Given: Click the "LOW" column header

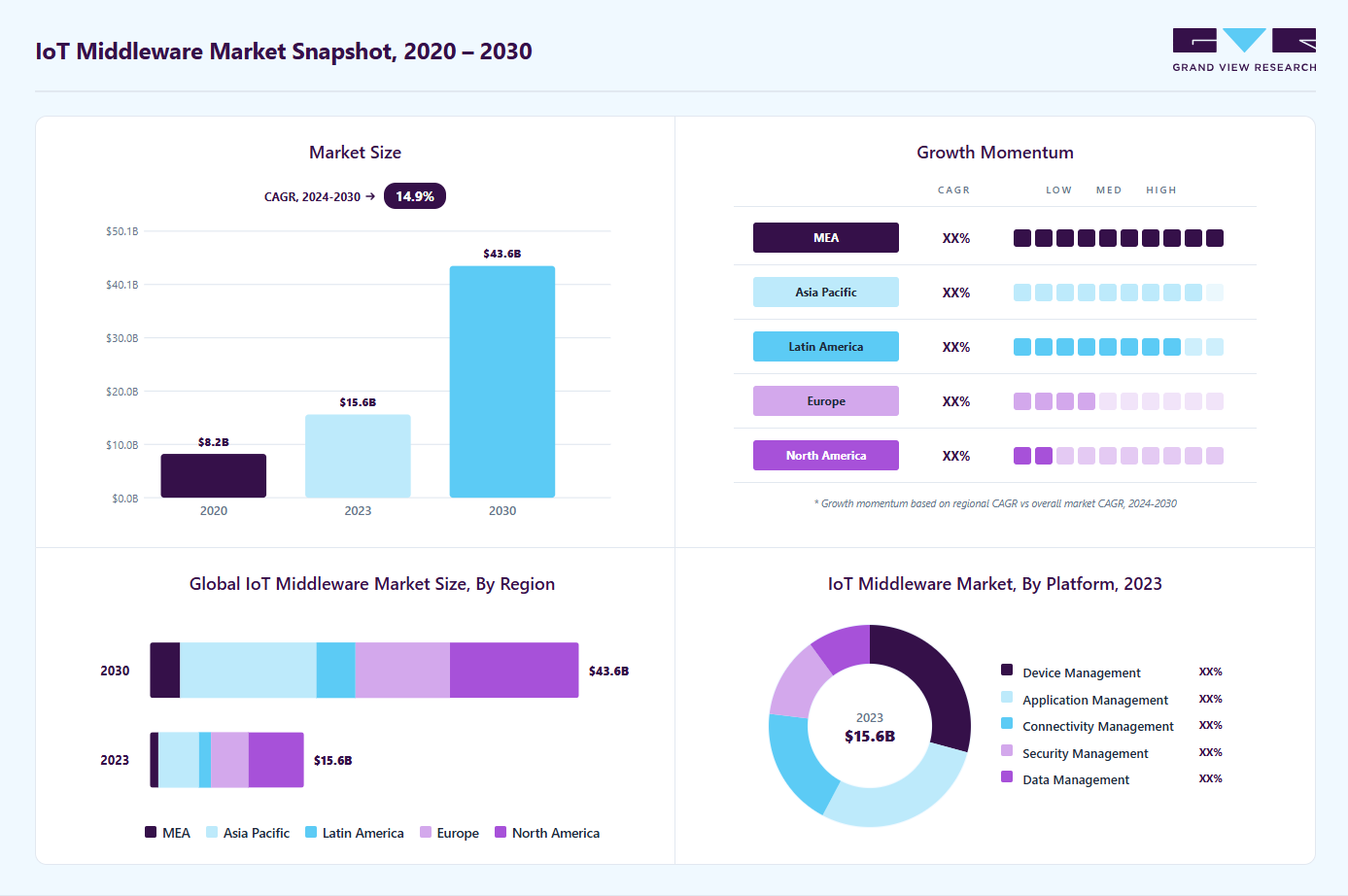Looking at the screenshot, I should (1058, 190).
